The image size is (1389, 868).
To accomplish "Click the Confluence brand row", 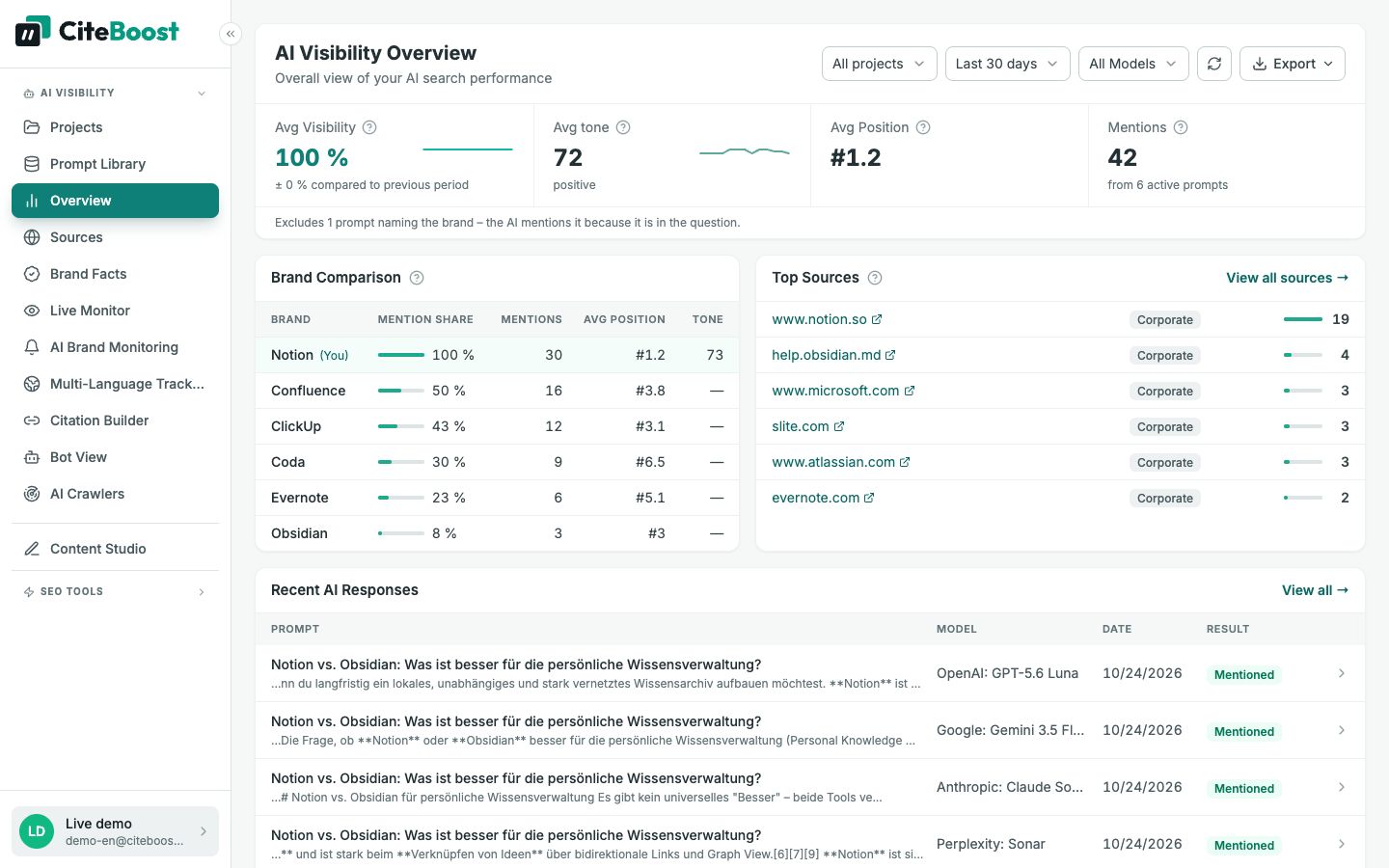I will 497,391.
